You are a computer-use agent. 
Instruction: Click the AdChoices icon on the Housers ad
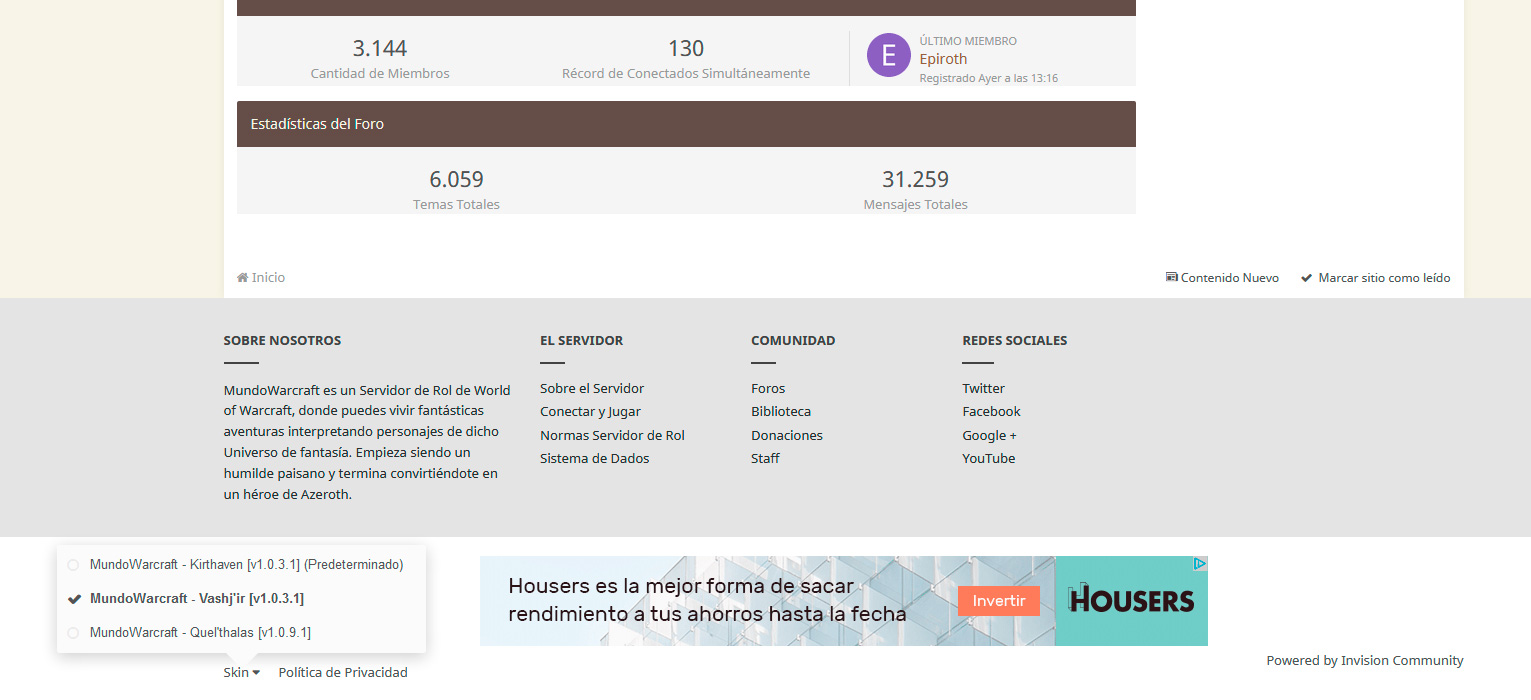[x=1200, y=564]
